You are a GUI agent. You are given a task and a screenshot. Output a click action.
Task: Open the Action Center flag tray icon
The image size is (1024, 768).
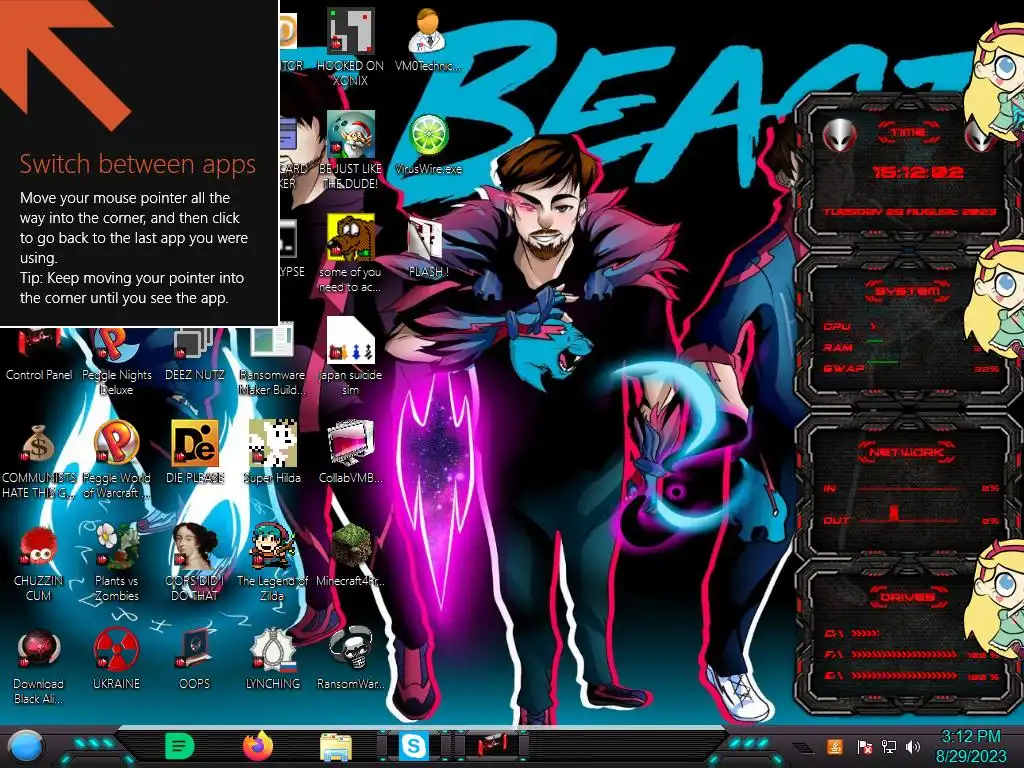863,746
